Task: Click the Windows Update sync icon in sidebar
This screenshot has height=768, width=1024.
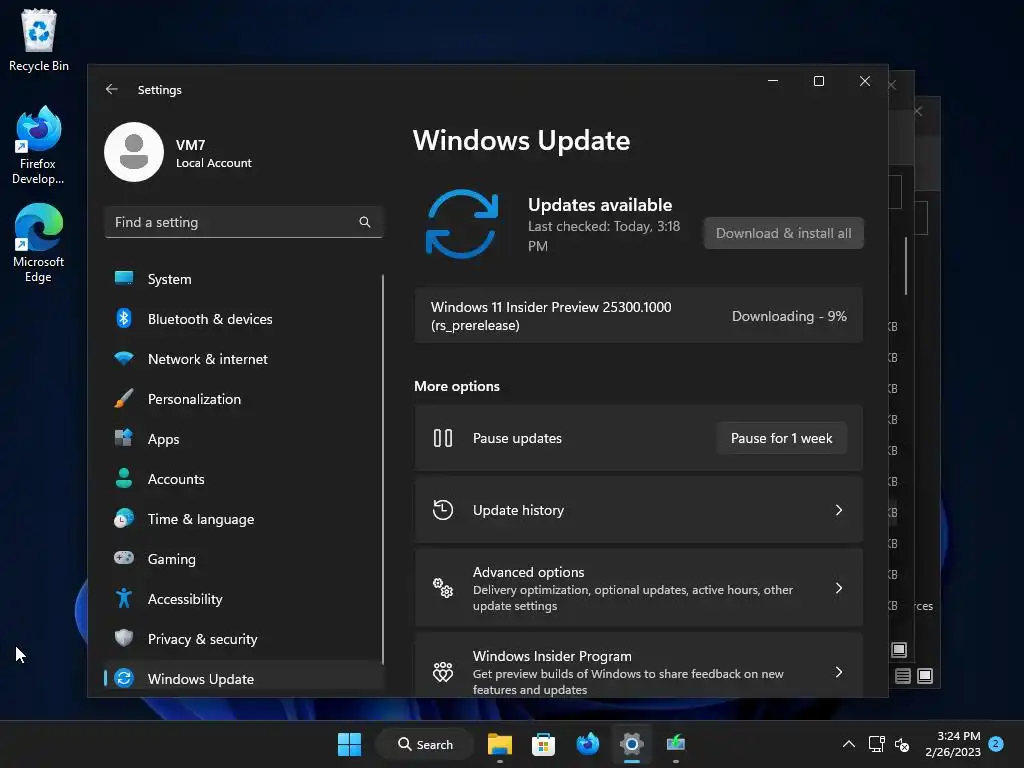Action: (124, 679)
